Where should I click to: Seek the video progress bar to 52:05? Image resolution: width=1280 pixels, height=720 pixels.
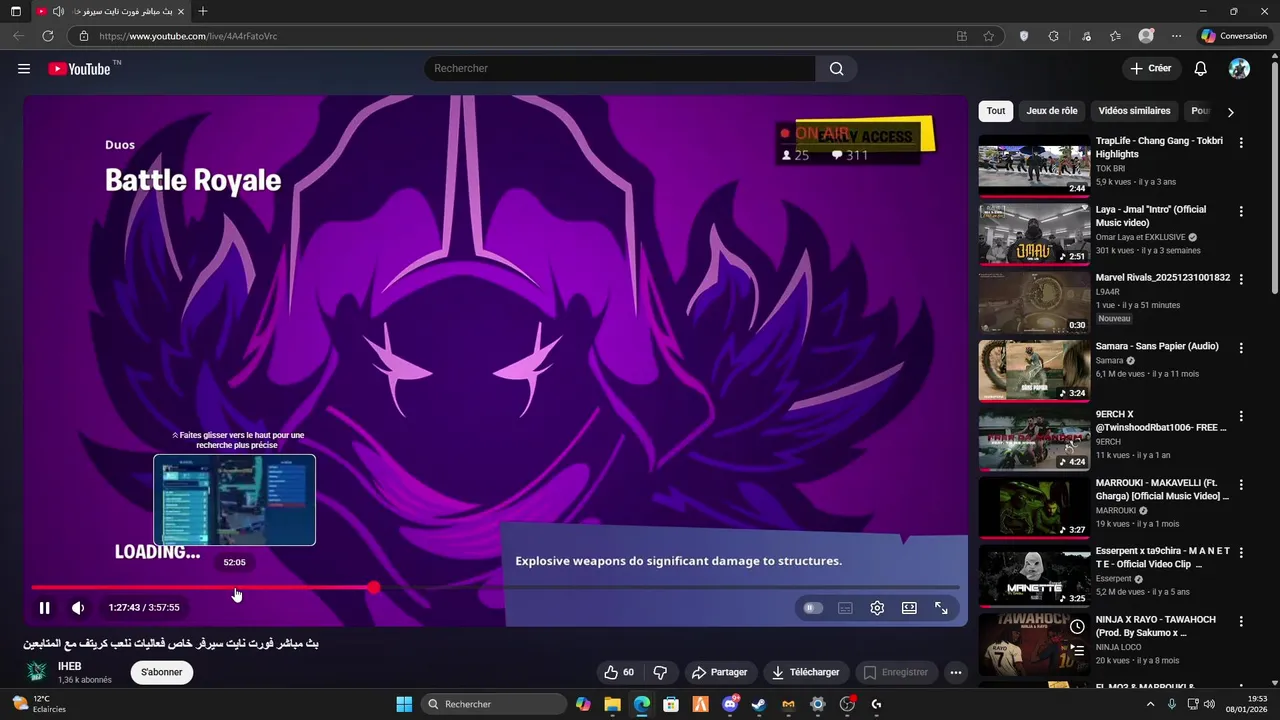coord(234,588)
